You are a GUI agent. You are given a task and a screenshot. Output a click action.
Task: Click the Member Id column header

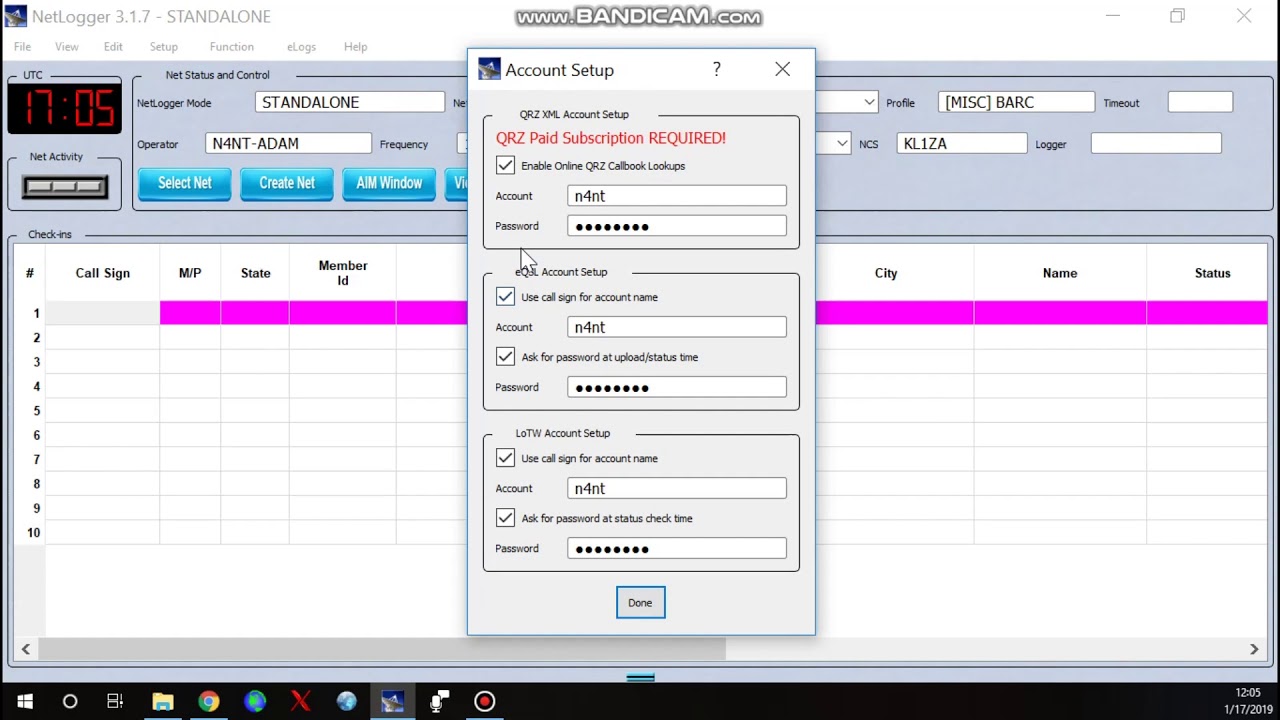click(x=343, y=273)
